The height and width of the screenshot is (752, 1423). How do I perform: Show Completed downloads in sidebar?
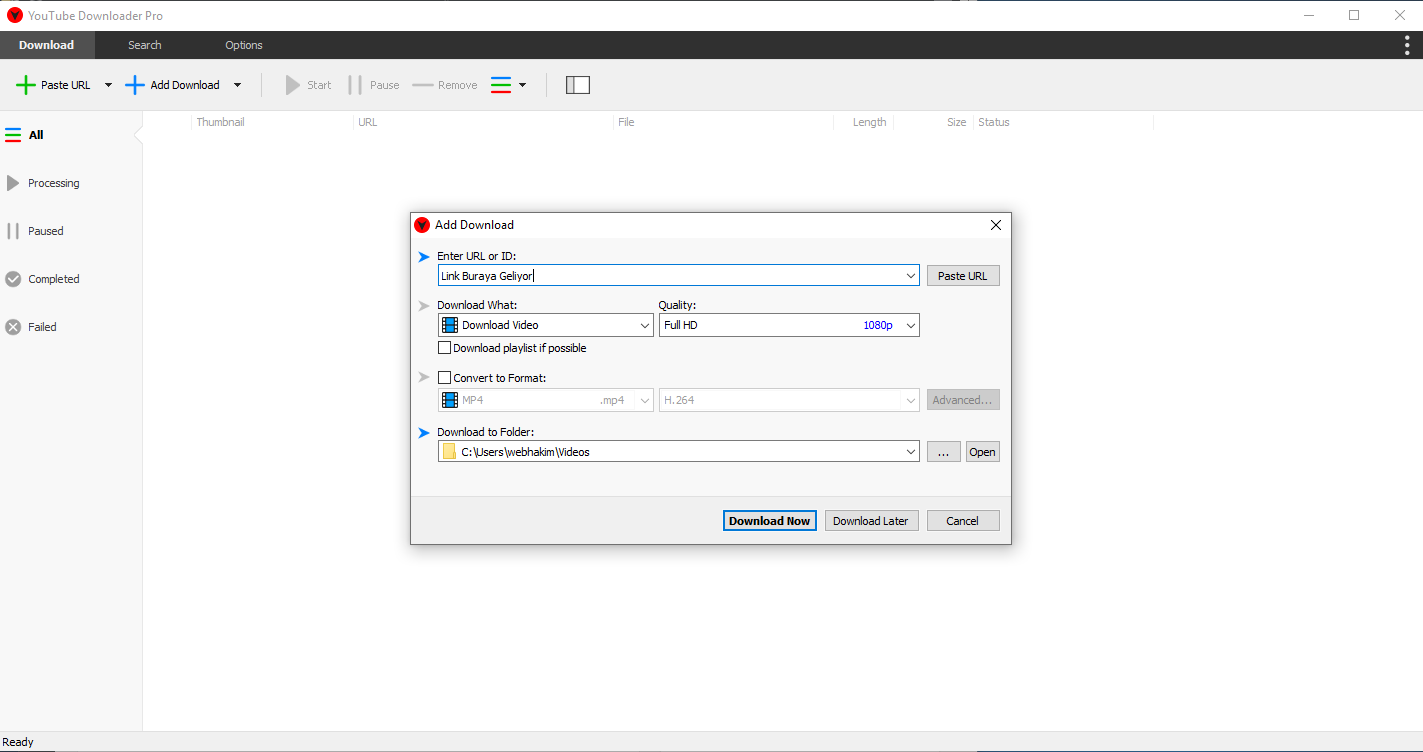coord(70,279)
